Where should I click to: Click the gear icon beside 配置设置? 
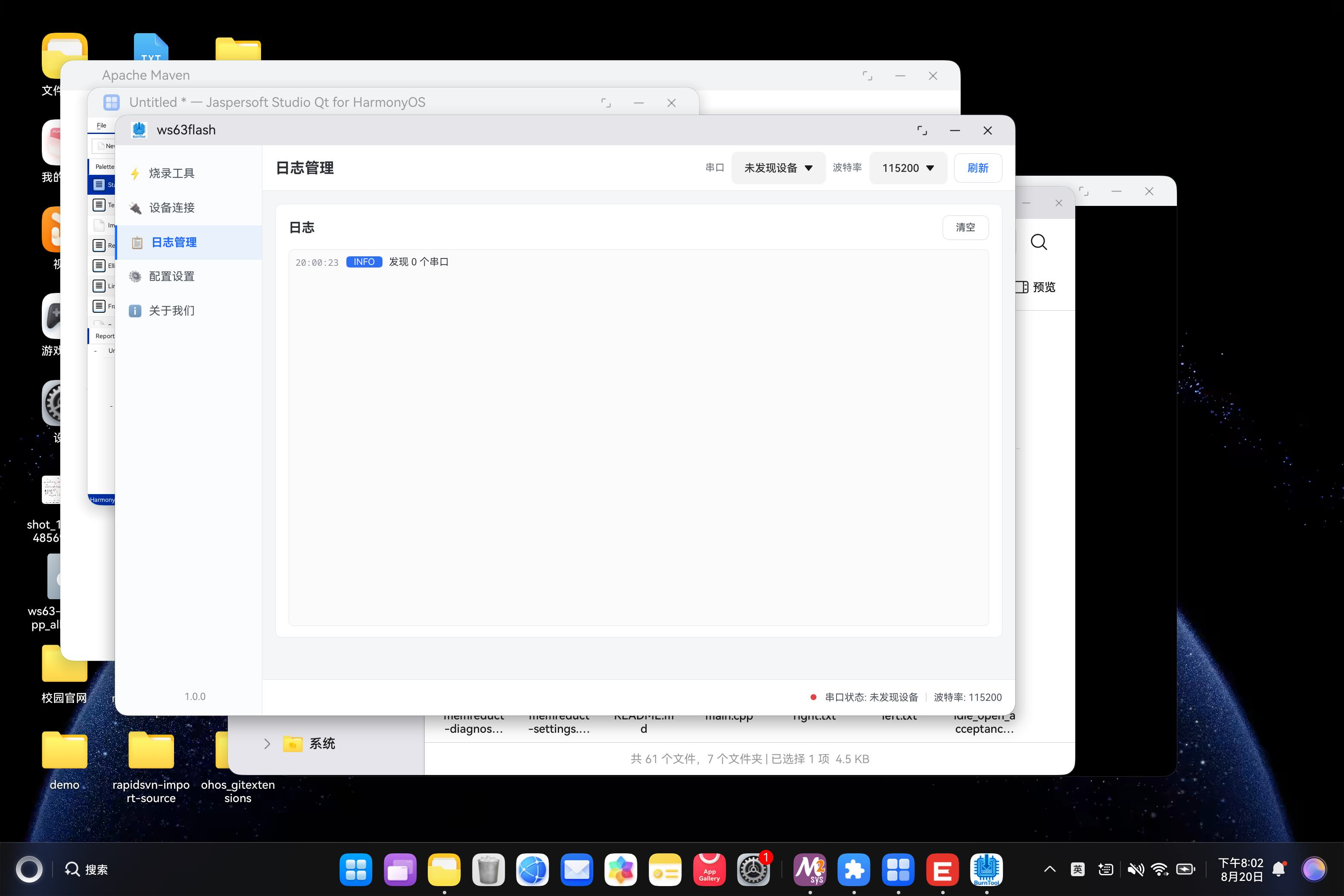tap(135, 277)
